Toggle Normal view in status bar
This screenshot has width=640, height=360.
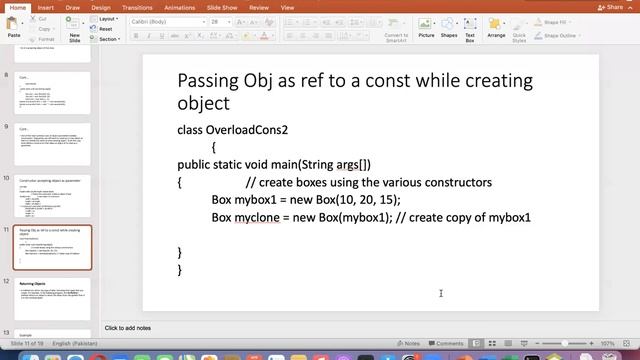click(x=476, y=344)
